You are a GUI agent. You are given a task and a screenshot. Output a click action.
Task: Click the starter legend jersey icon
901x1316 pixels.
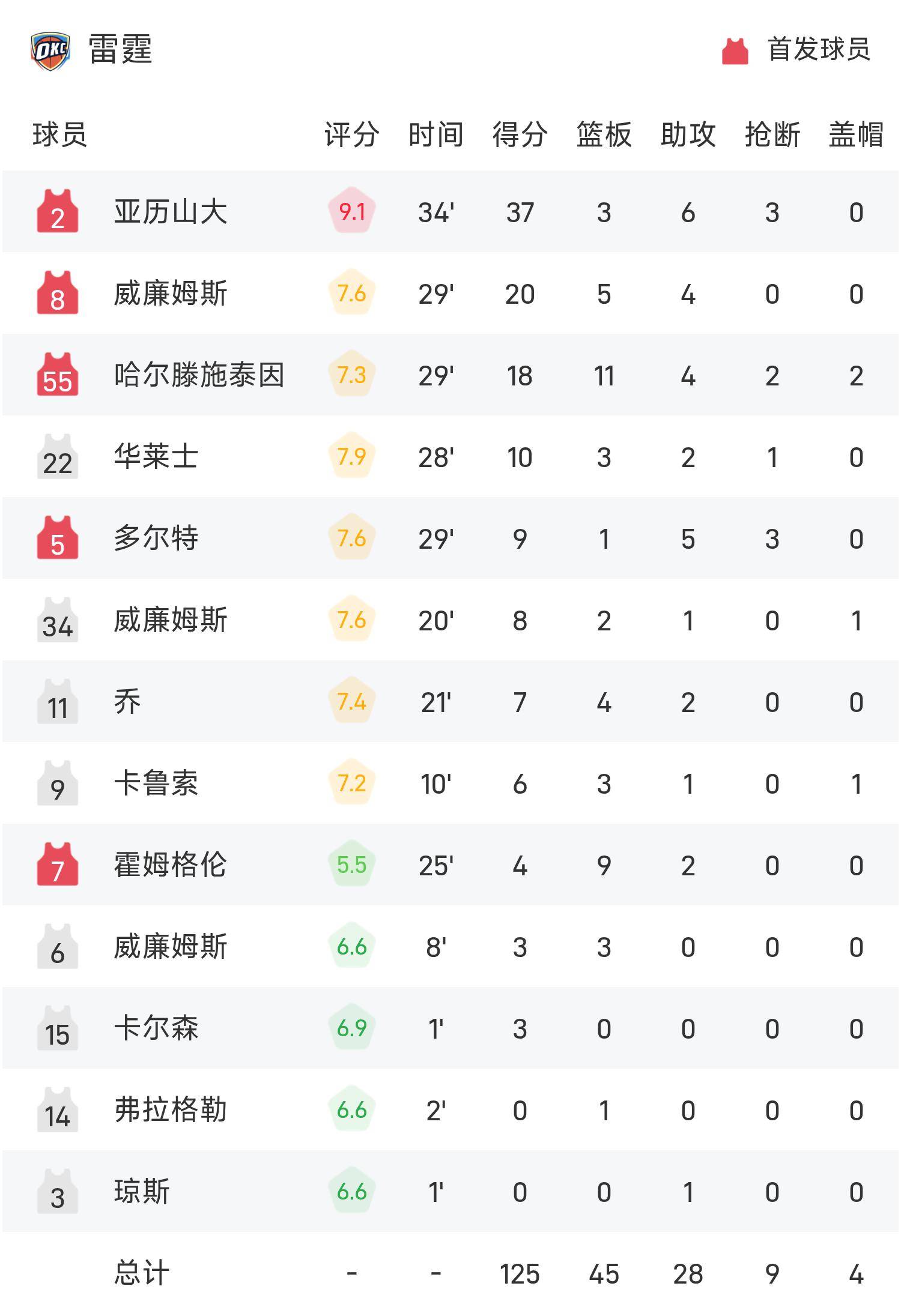pos(735,50)
